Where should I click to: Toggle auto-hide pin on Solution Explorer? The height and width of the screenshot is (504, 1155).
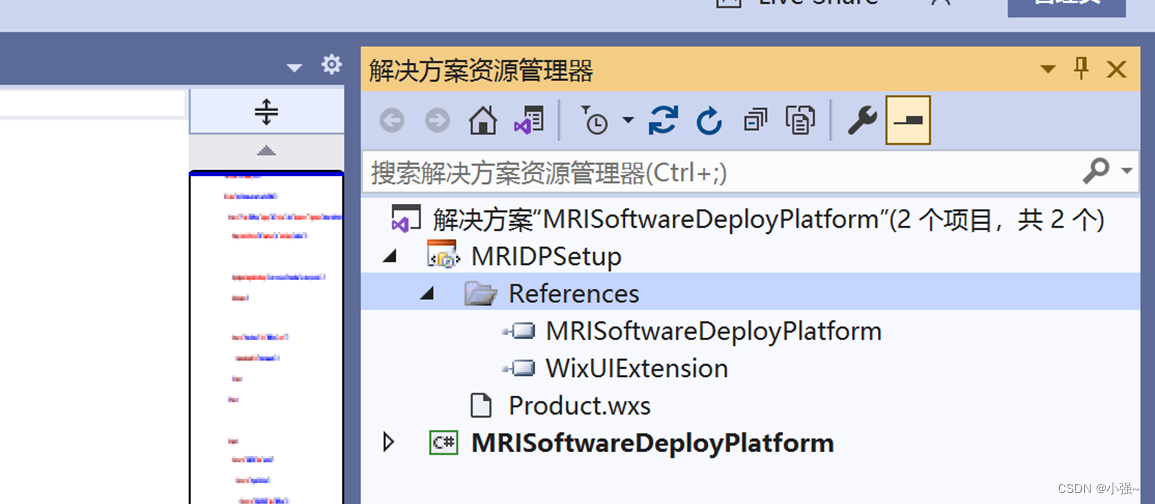pyautogui.click(x=1081, y=69)
